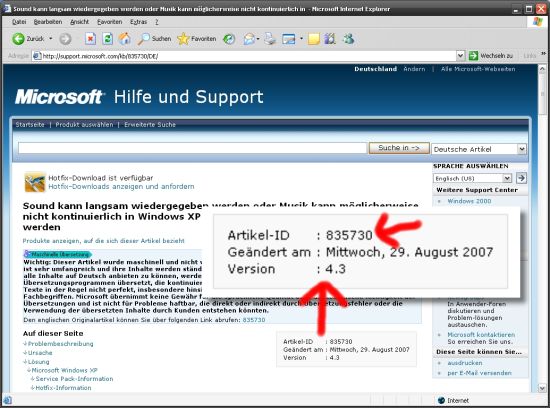Click Wechseln zu go button
550x408 pixels.
coord(491,56)
